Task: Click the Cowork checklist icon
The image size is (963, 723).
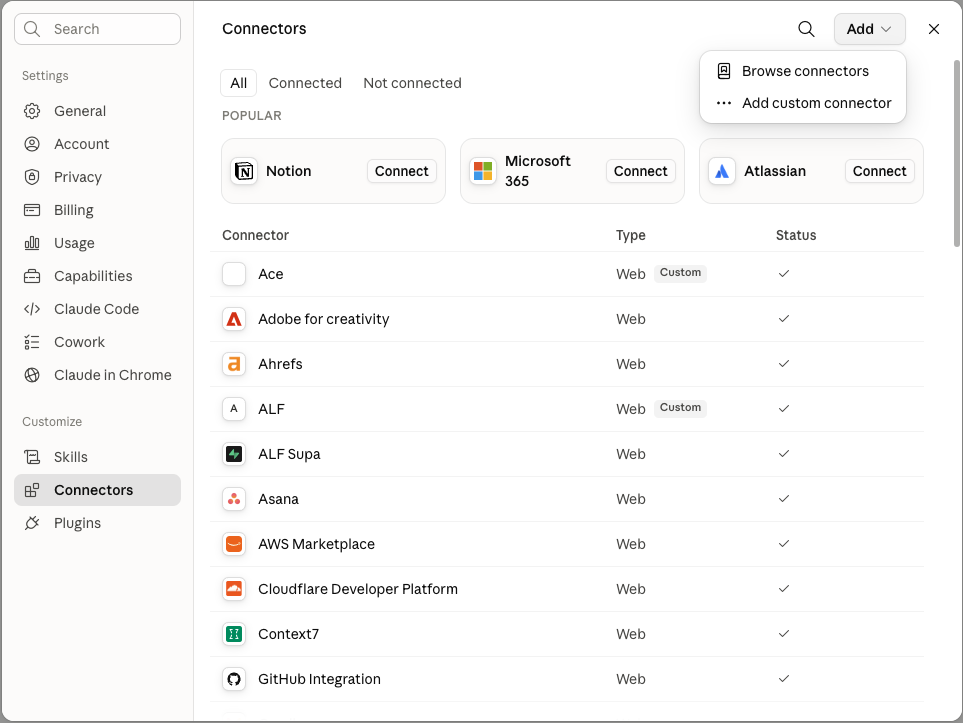Action: point(32,342)
